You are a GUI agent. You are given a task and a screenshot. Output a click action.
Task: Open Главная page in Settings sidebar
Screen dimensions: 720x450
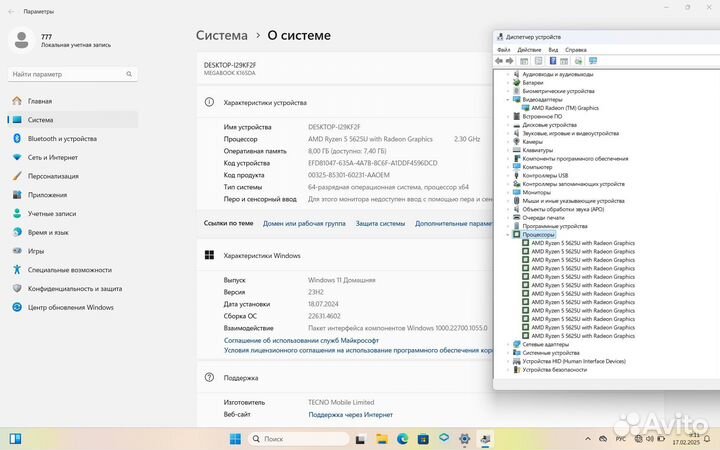pos(73,101)
